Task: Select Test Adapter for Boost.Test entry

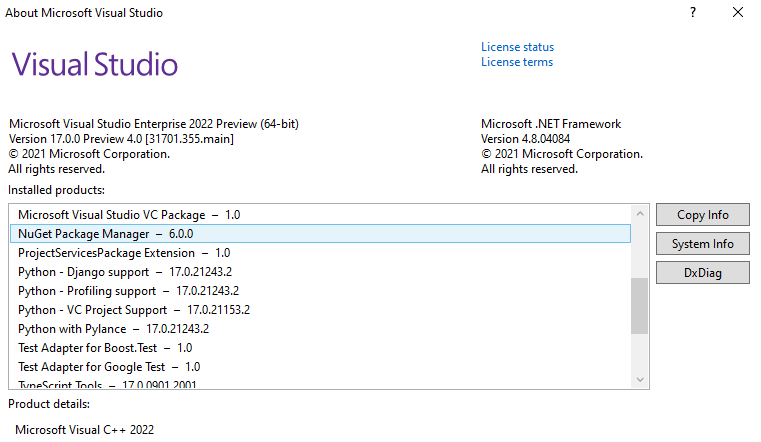Action: tap(320, 348)
